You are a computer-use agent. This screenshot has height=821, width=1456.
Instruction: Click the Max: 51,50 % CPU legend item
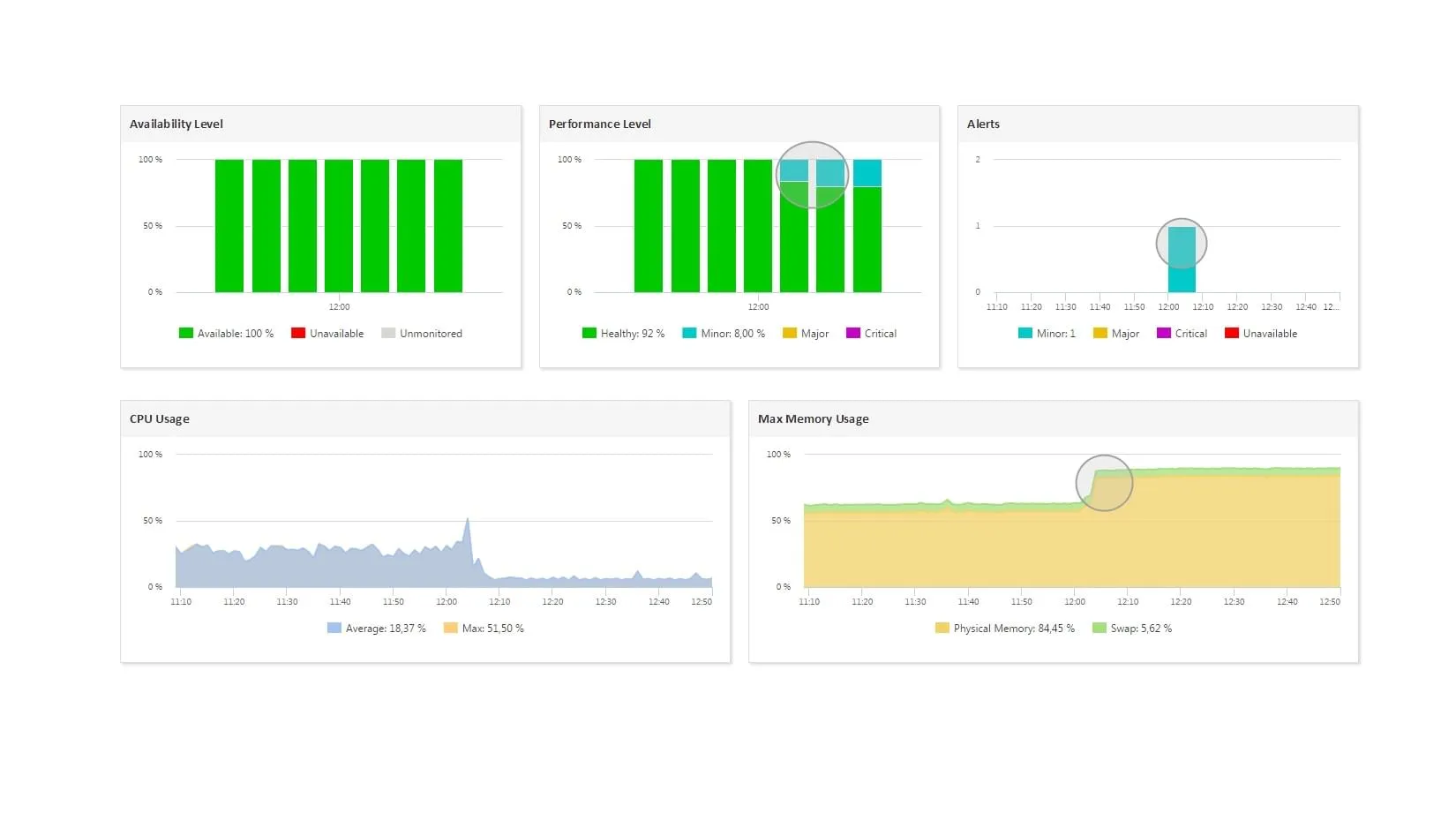coord(484,629)
